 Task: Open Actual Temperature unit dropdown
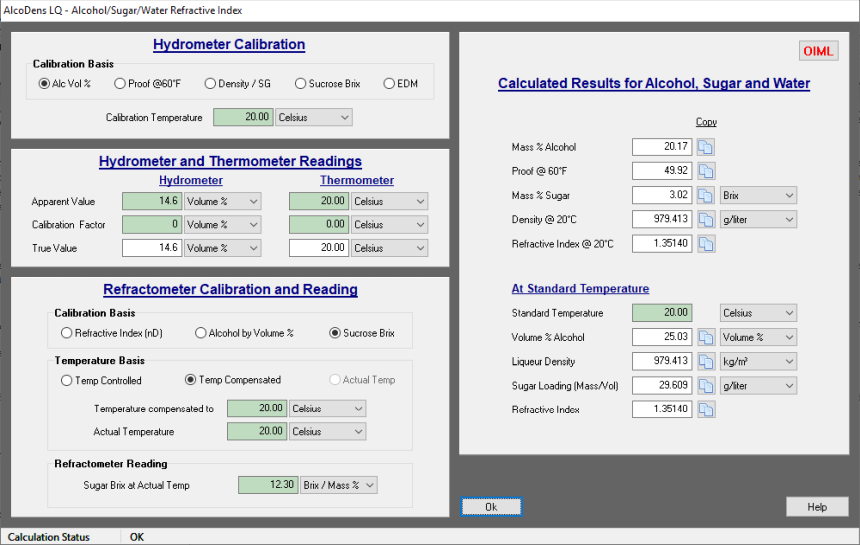point(327,432)
